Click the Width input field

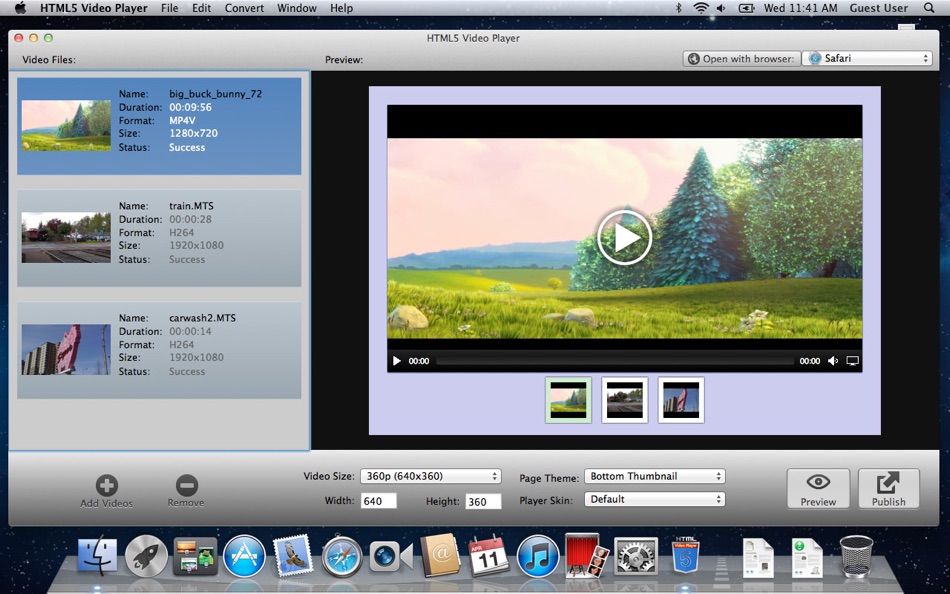click(378, 501)
